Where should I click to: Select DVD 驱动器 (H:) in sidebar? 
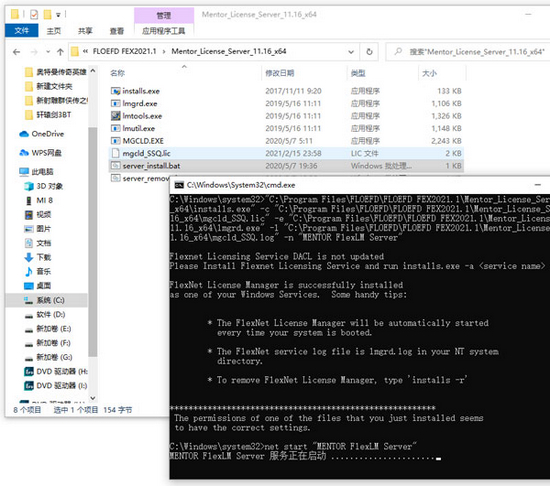point(55,371)
